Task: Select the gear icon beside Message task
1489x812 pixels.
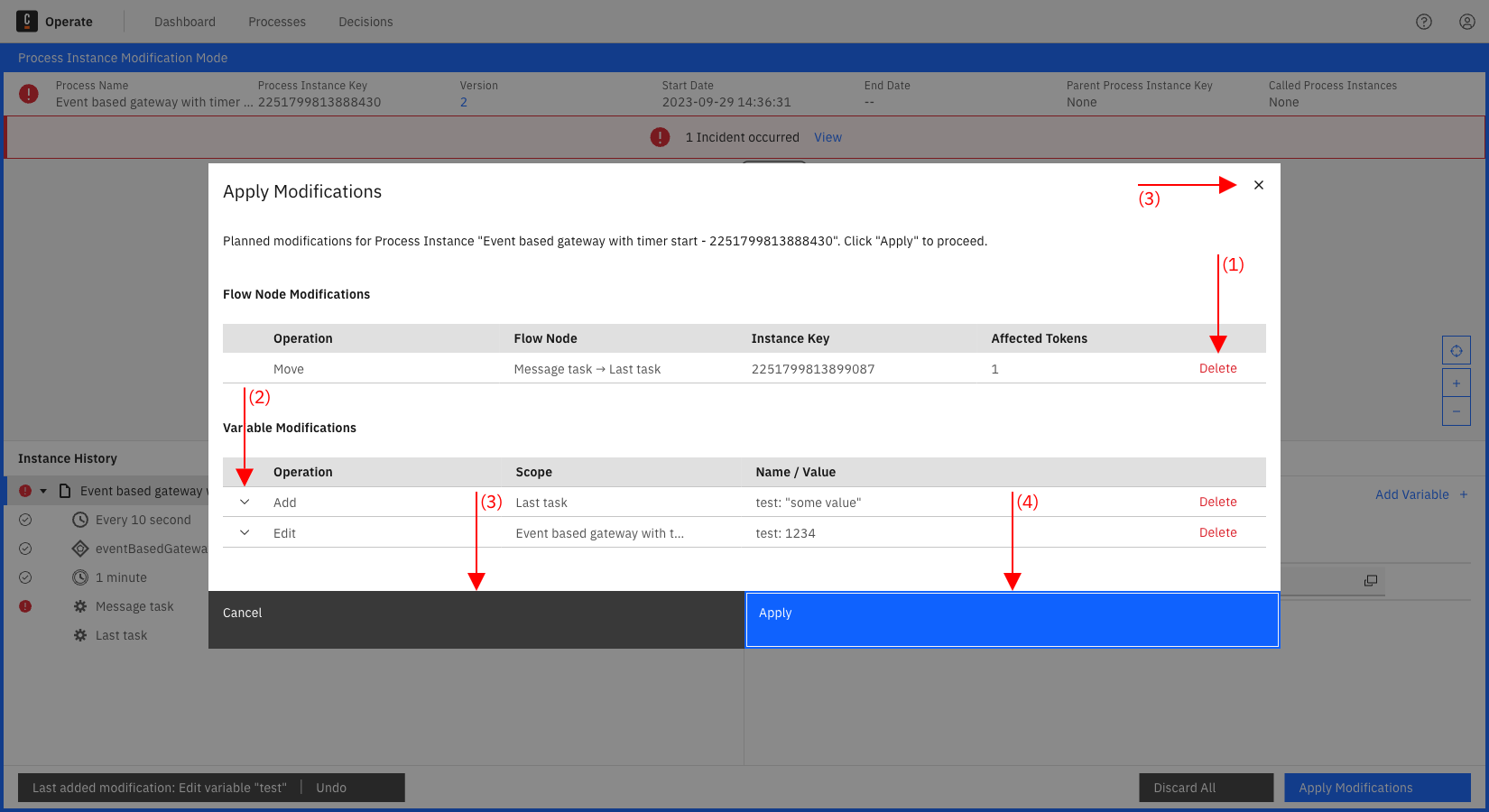Action: [79, 605]
